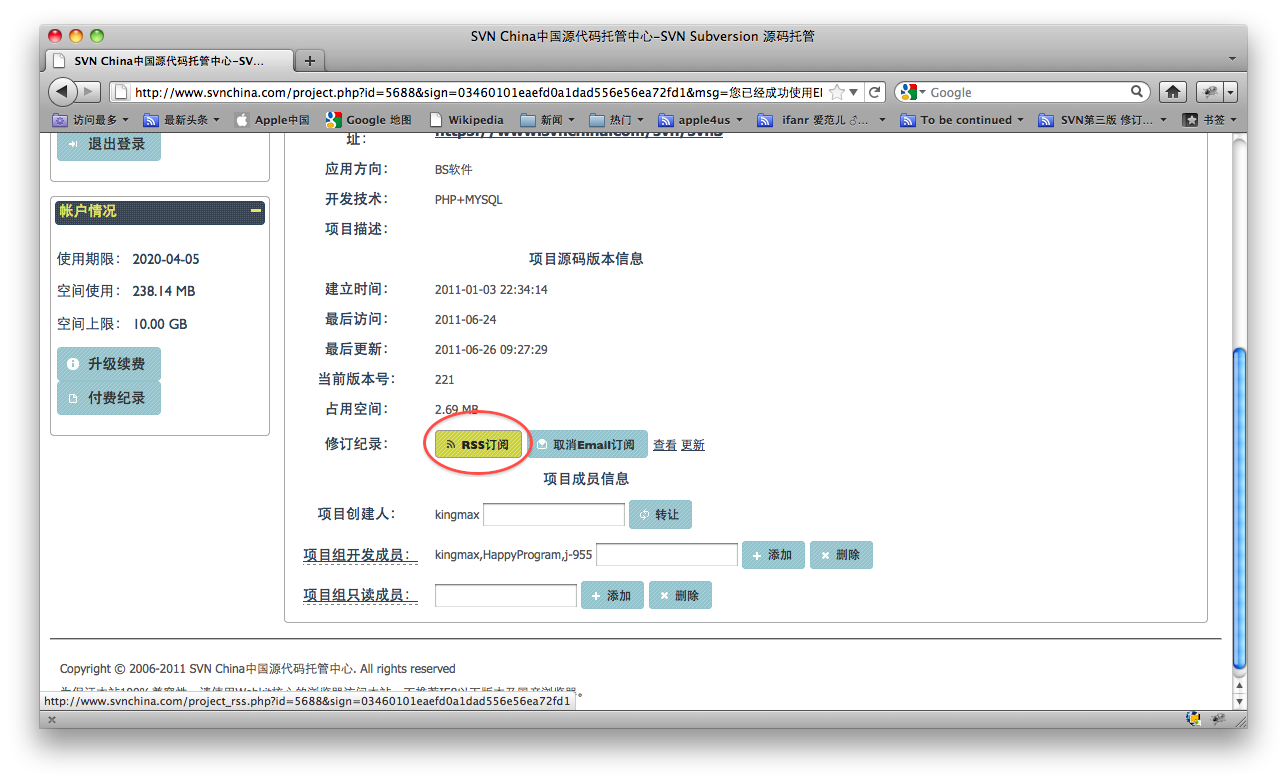Expand 热门 bookmarks folder
This screenshot has height=783, width=1280.
pos(616,120)
